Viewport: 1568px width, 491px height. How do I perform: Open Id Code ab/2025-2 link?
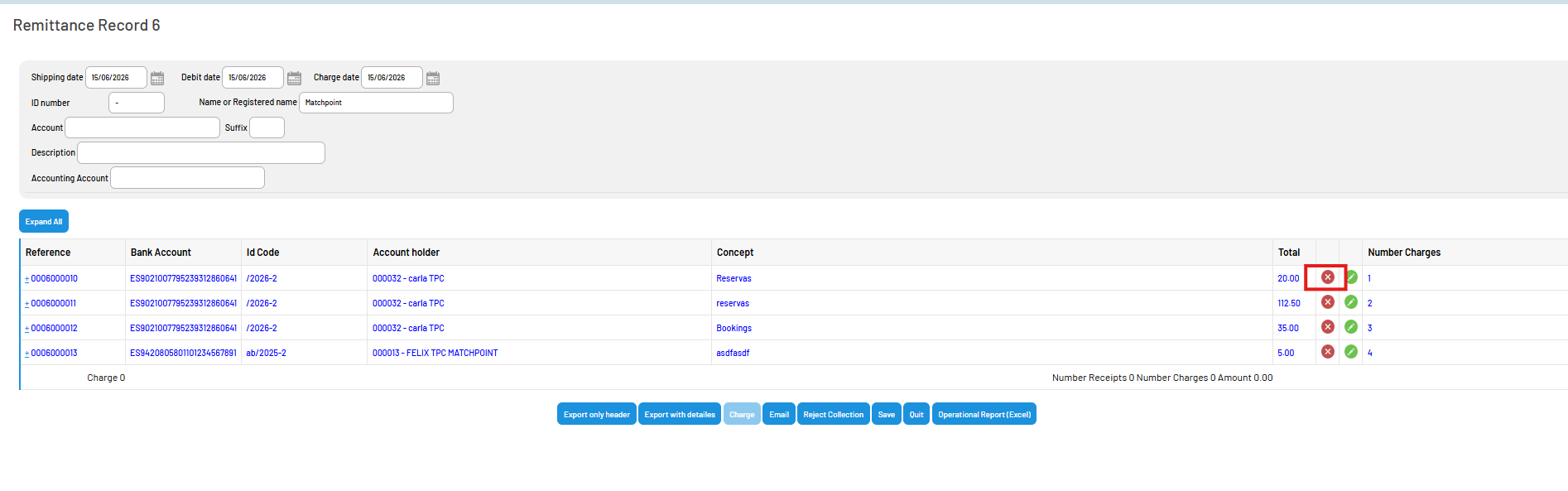(266, 353)
